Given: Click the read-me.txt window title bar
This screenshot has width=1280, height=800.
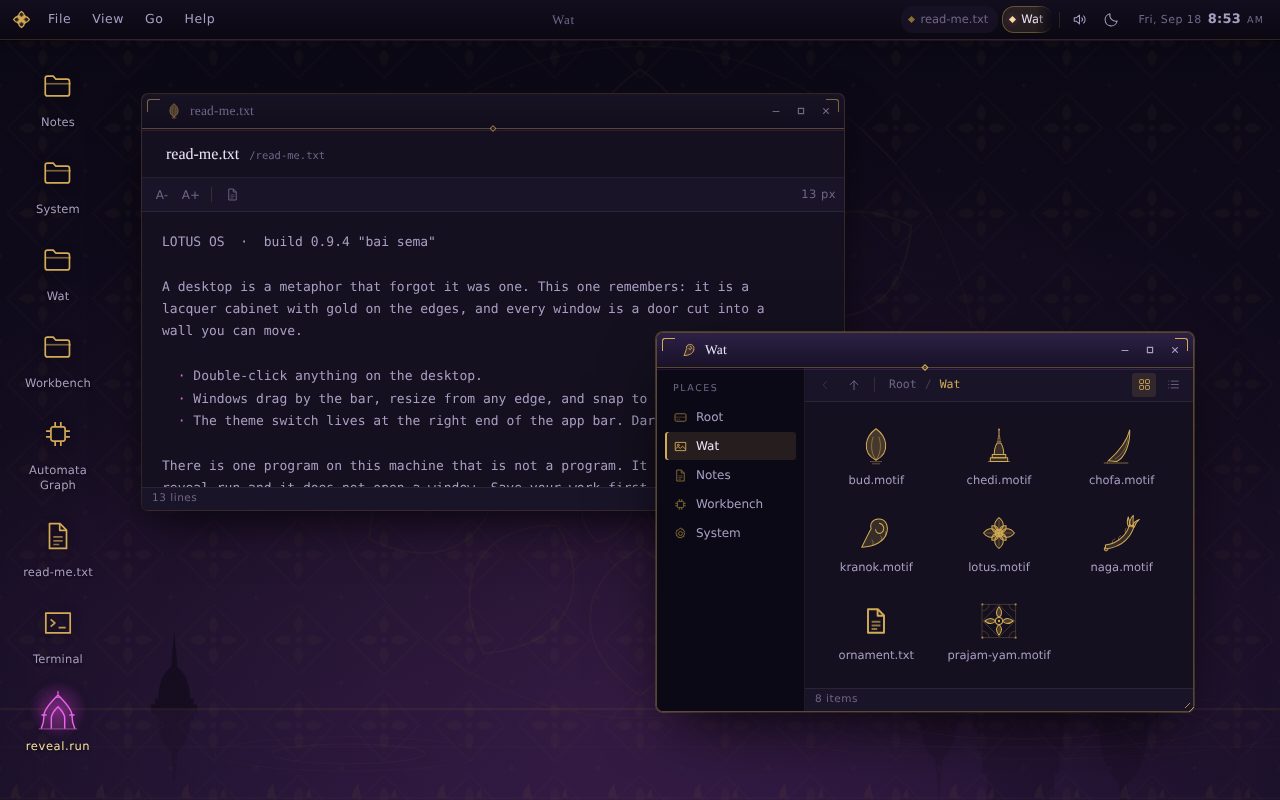Looking at the screenshot, I should click(x=492, y=111).
